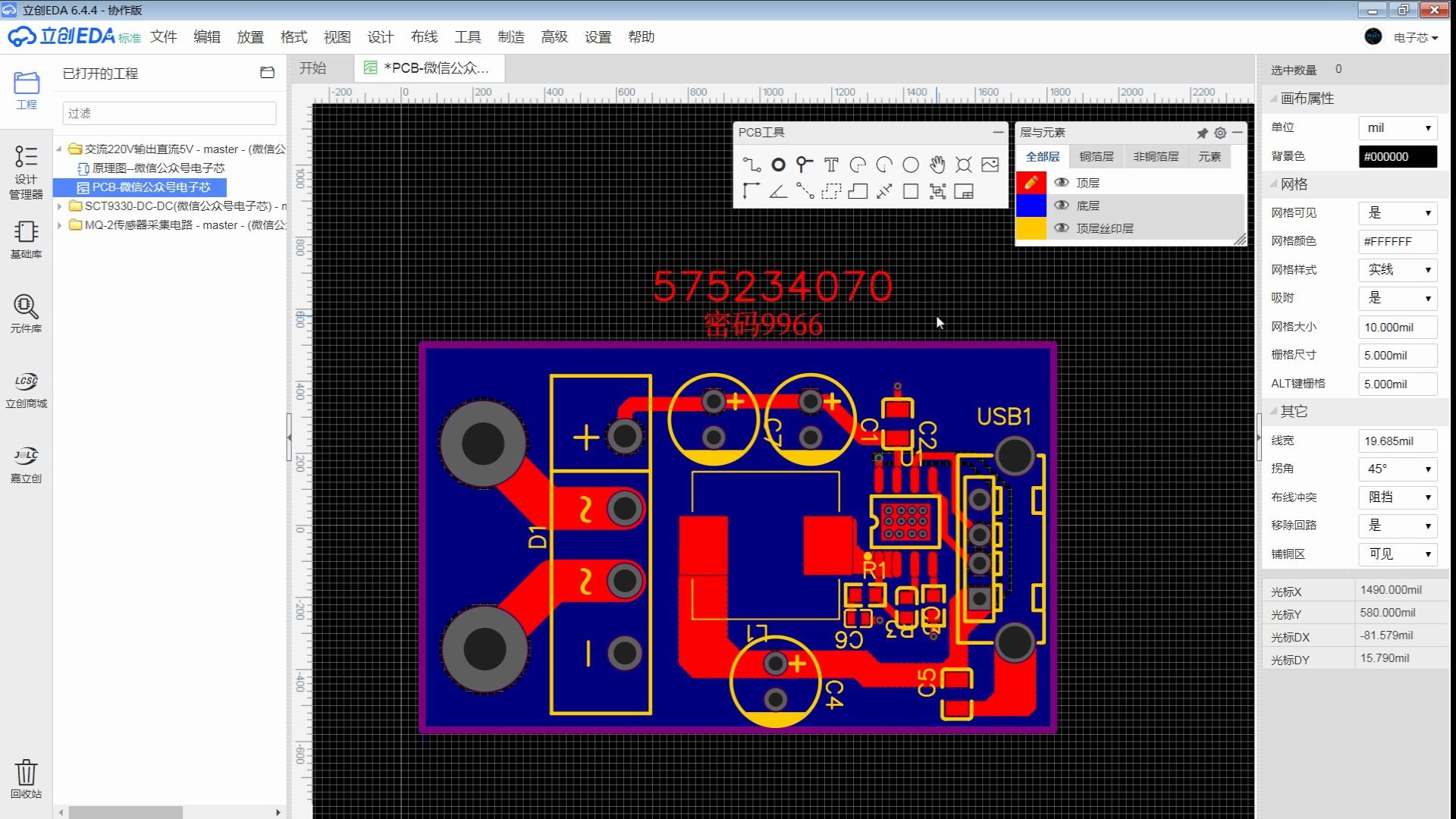Image resolution: width=1456 pixels, height=819 pixels.
Task: Open the 网格可见 dropdown
Action: (1398, 213)
